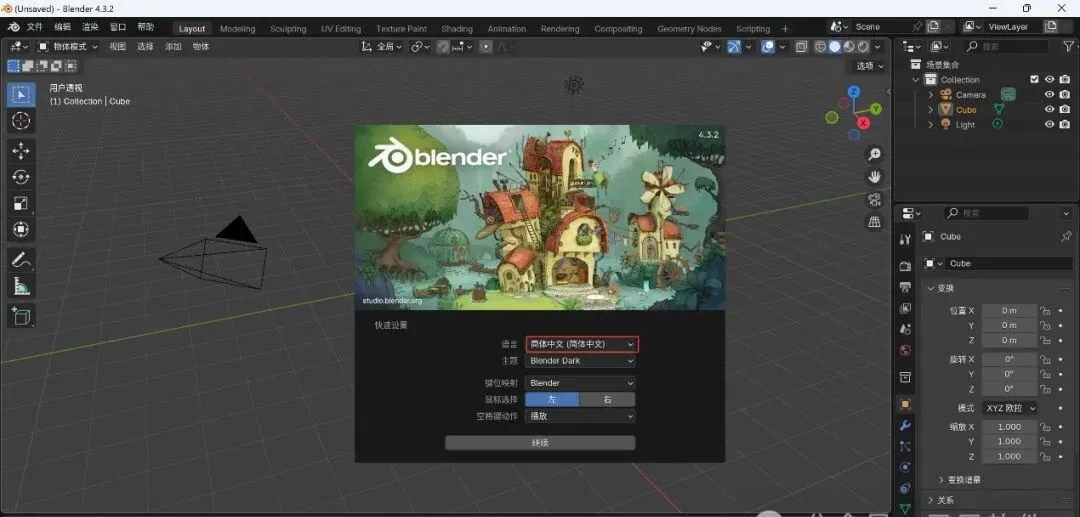The width and height of the screenshot is (1080, 517).
Task: Toggle snapping magnet in header
Action: coord(443,47)
